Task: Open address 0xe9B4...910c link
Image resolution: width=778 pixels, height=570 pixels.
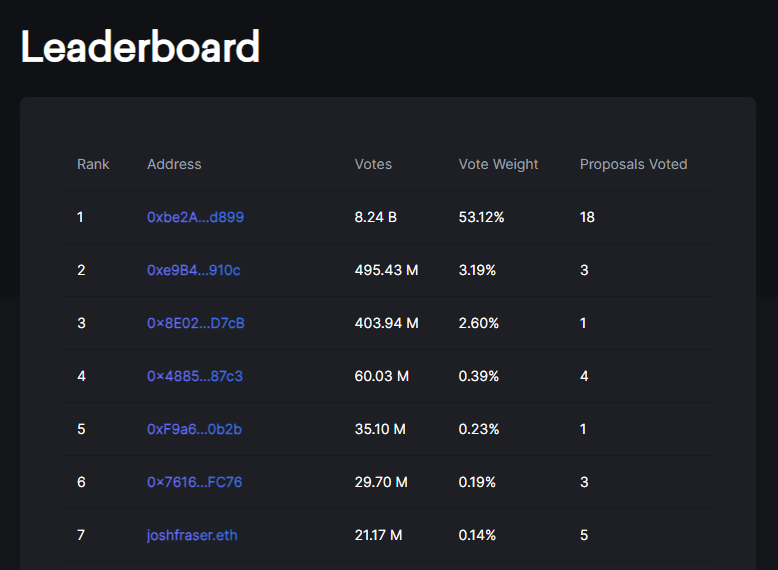Action: point(193,270)
